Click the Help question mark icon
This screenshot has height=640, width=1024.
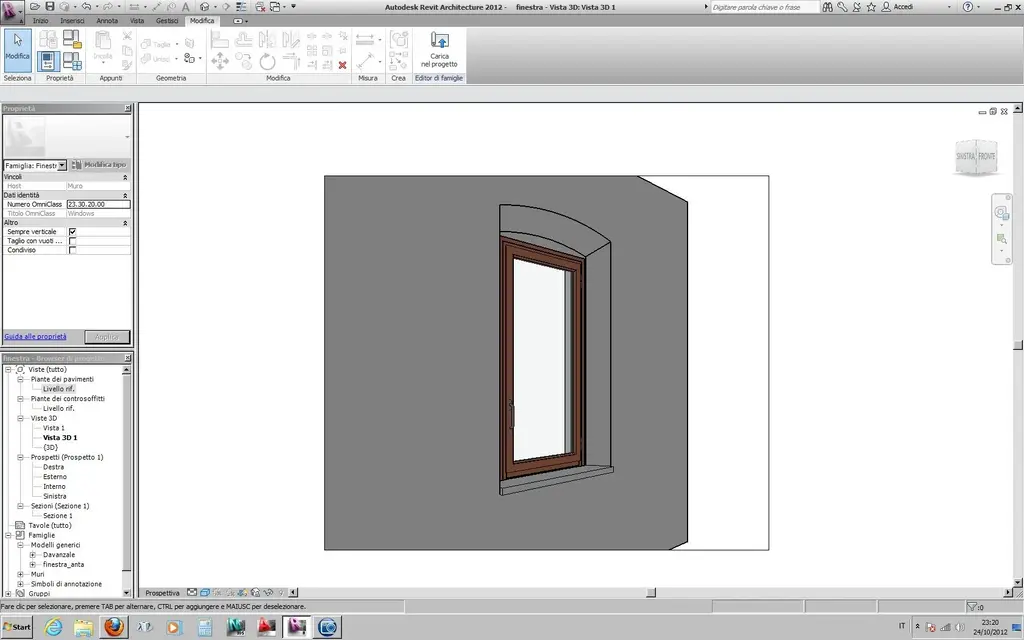click(x=967, y=7)
